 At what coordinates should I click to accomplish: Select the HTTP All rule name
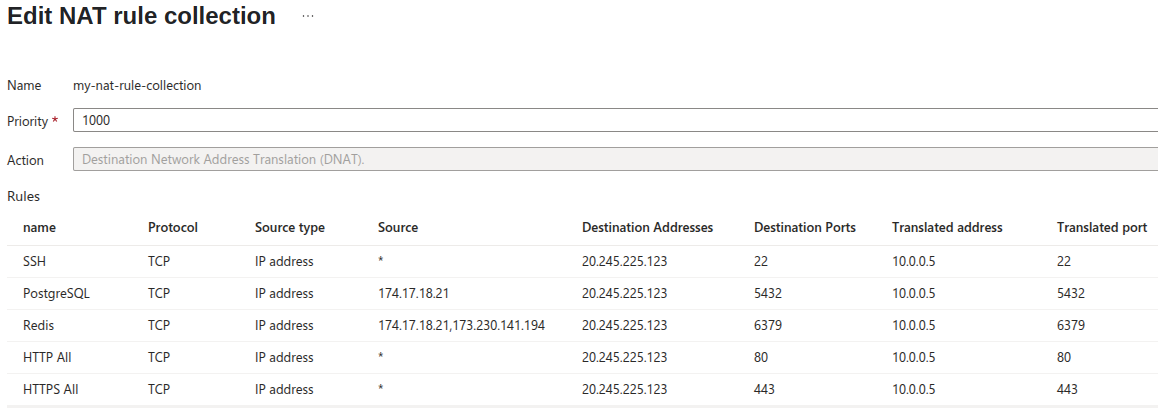[47, 357]
